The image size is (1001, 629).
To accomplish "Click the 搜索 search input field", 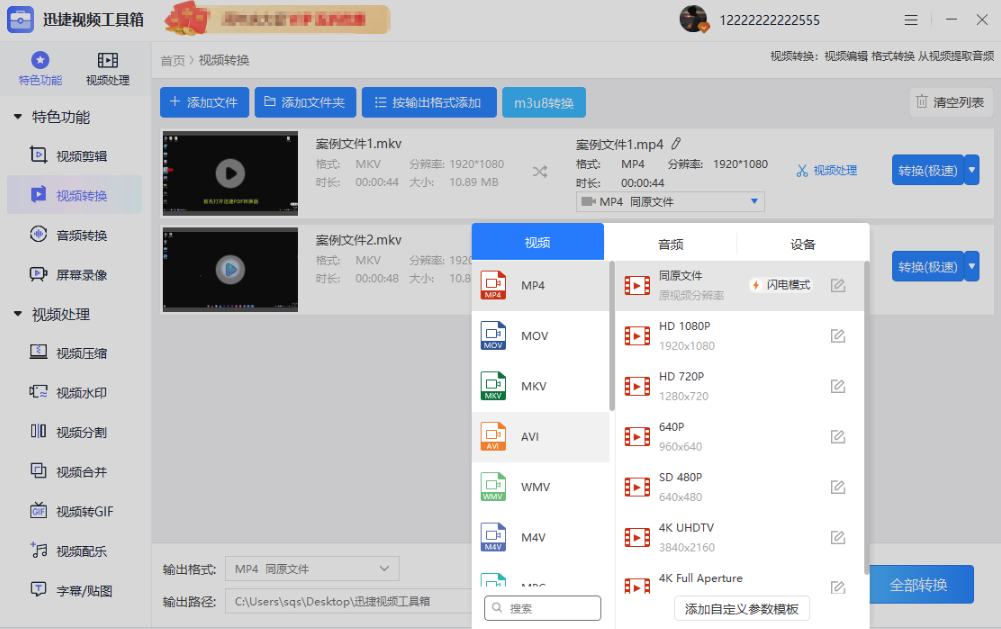I will click(x=542, y=607).
